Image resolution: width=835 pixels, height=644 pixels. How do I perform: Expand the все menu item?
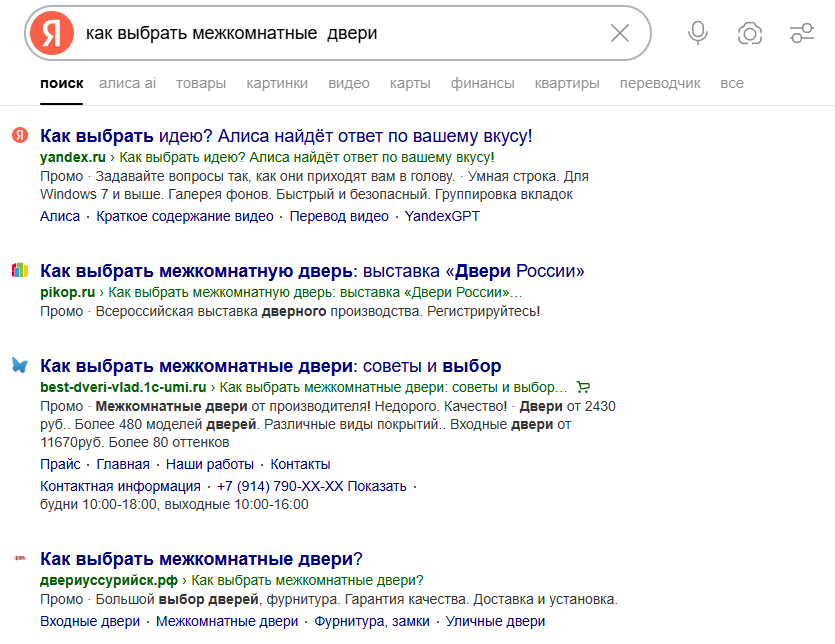(732, 83)
